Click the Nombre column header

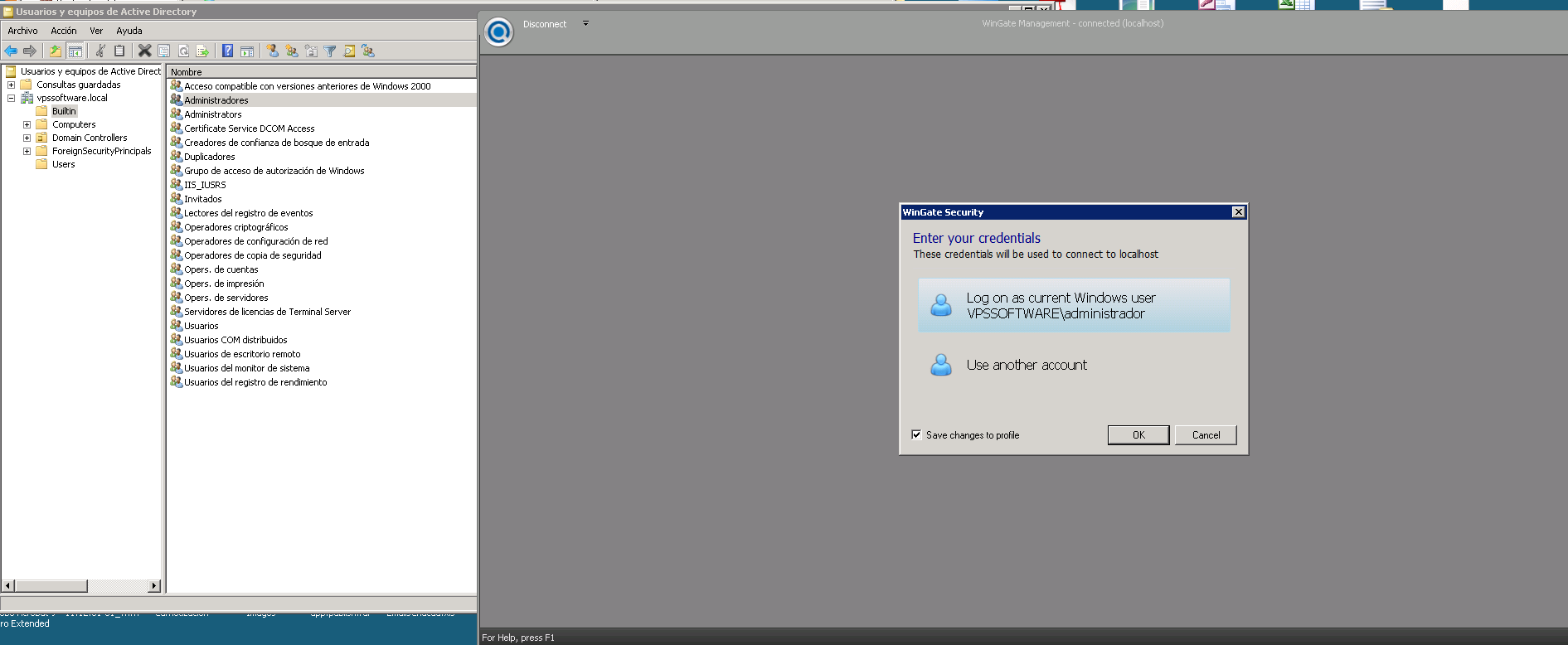[x=322, y=72]
